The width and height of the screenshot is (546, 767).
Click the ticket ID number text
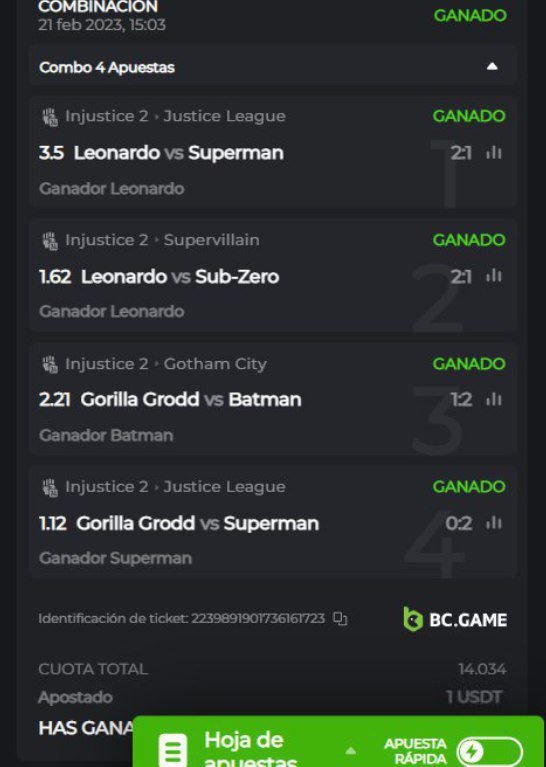point(258,619)
